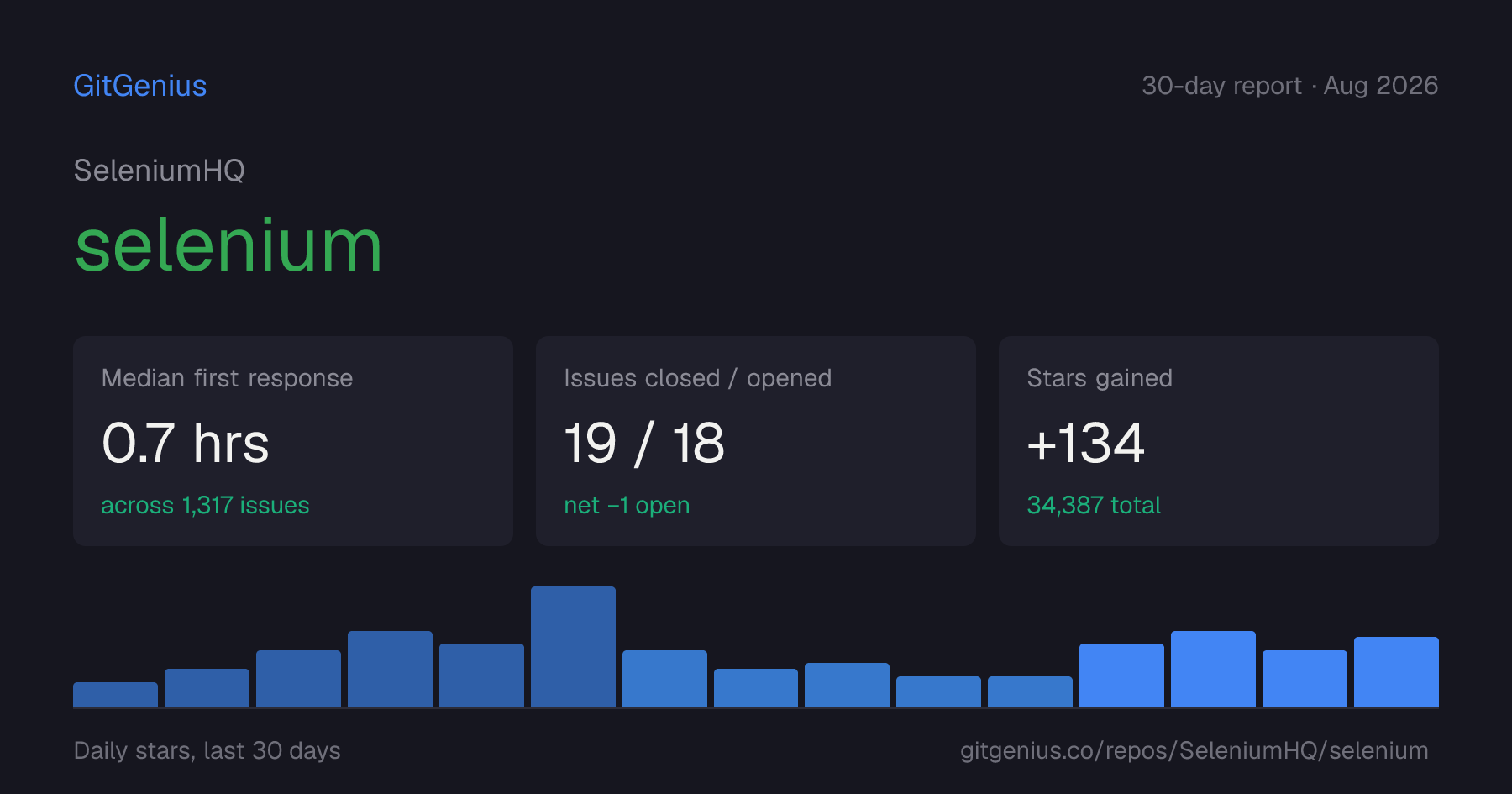Screen dimensions: 1512x794
Task: Select the SeleniumHQ organization name
Action: tap(160, 171)
